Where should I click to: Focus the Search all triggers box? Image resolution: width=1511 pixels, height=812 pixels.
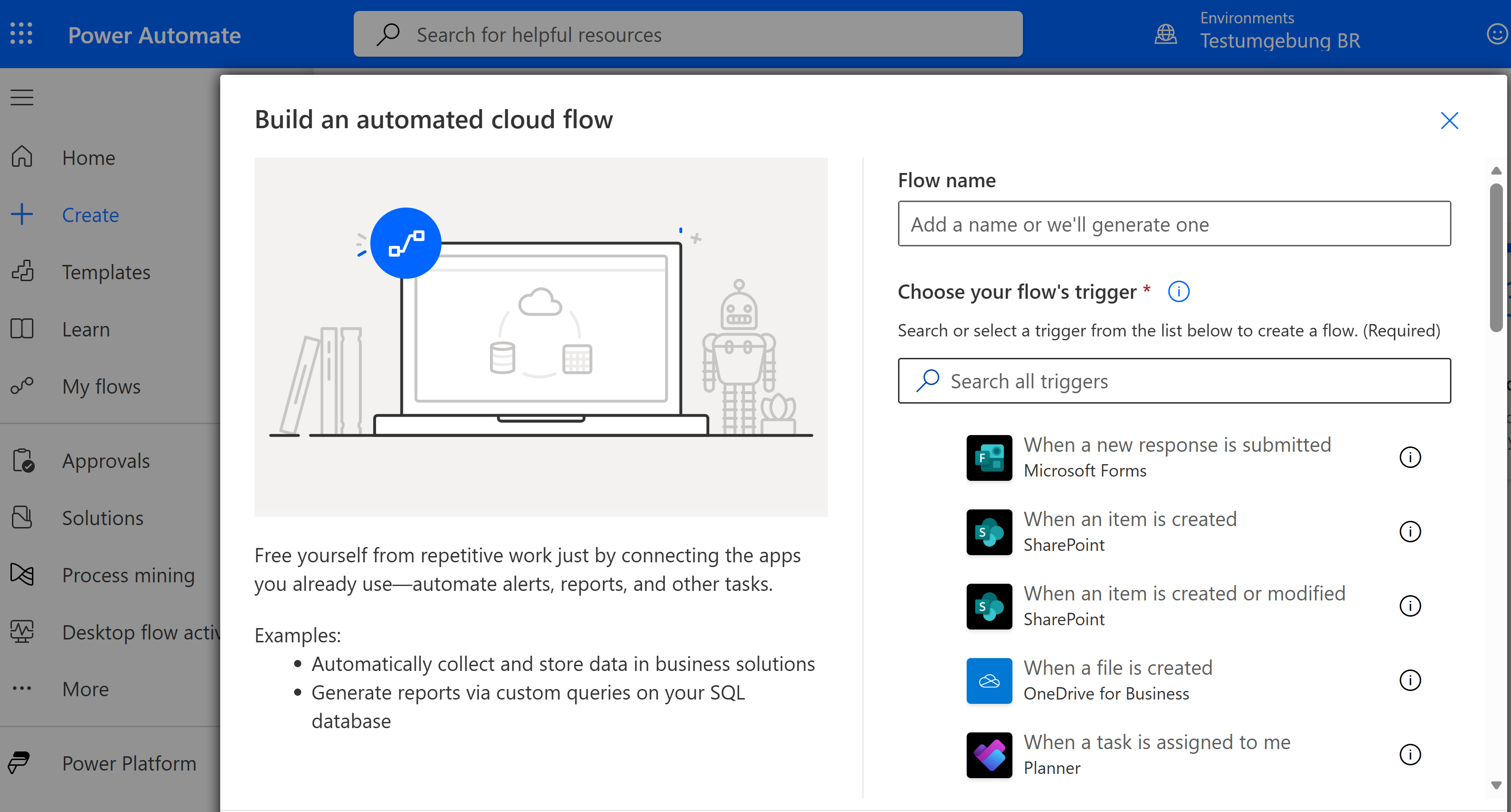[1174, 381]
